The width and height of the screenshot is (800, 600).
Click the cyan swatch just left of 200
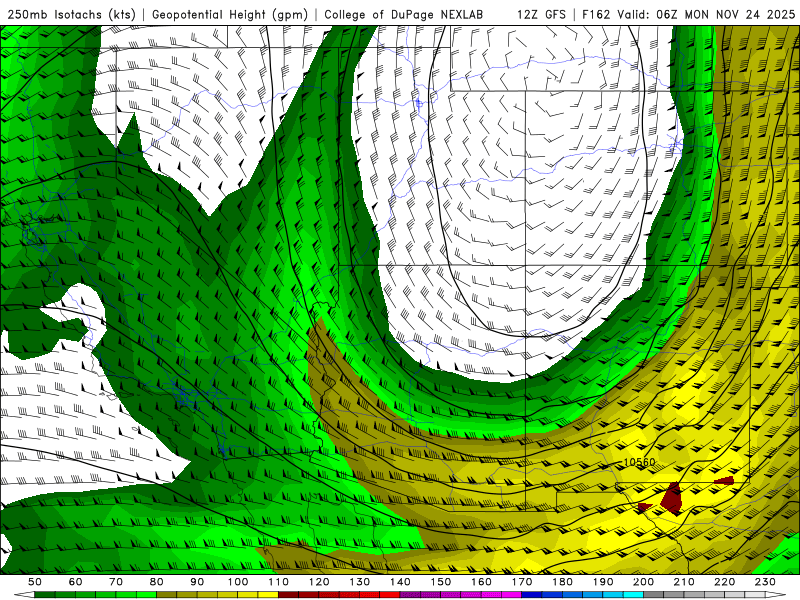point(633,595)
